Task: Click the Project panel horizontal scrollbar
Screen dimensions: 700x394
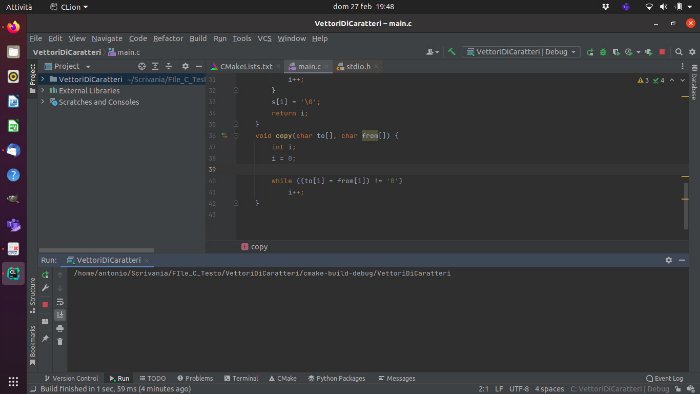Action: coord(96,250)
